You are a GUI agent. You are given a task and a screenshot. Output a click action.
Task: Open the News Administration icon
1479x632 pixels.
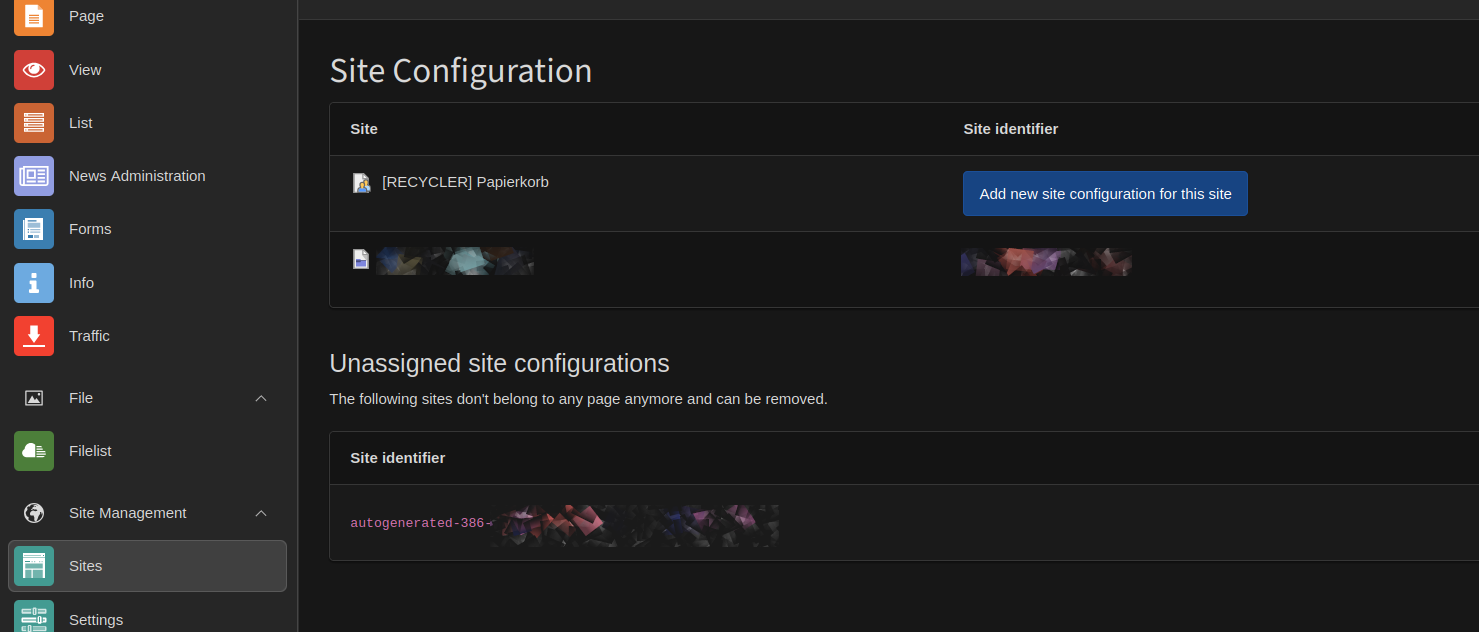point(34,176)
